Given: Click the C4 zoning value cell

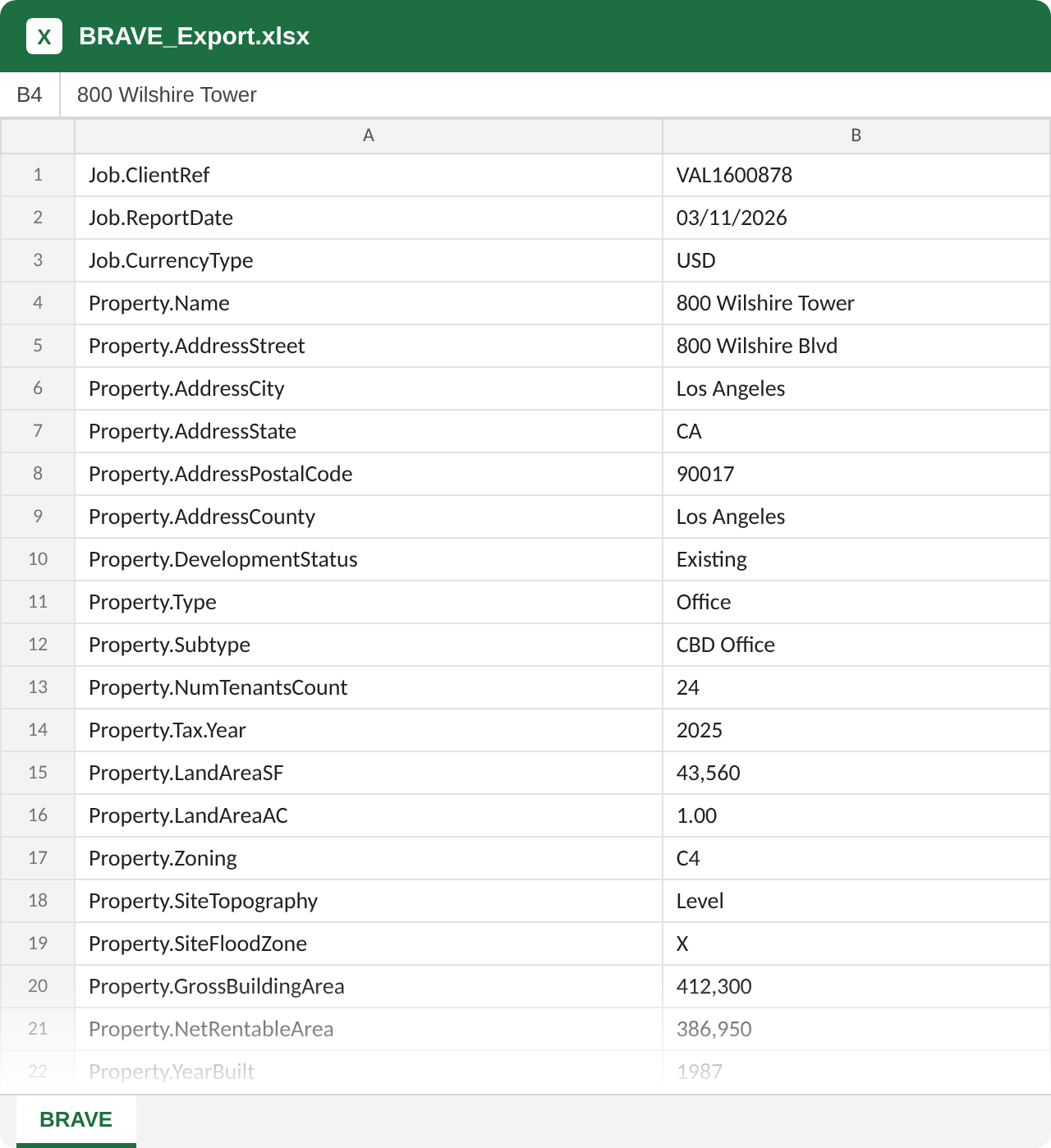Looking at the screenshot, I should pyautogui.click(x=856, y=858).
